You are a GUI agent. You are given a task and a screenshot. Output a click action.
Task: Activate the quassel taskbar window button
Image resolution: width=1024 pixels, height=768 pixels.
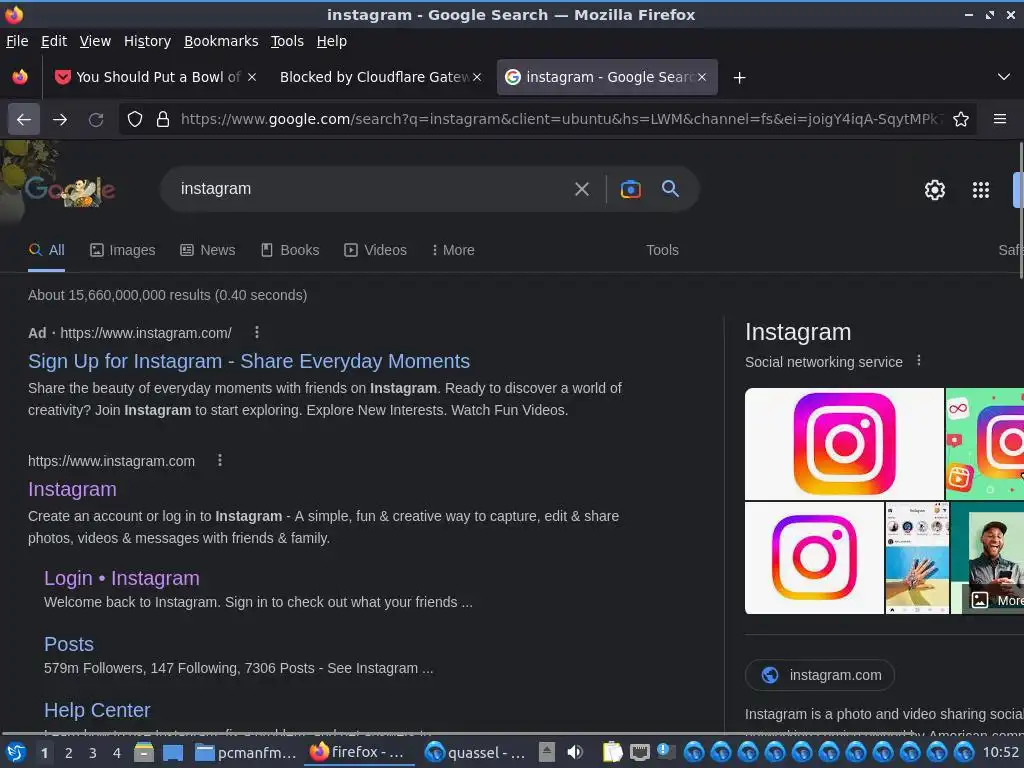pyautogui.click(x=475, y=752)
